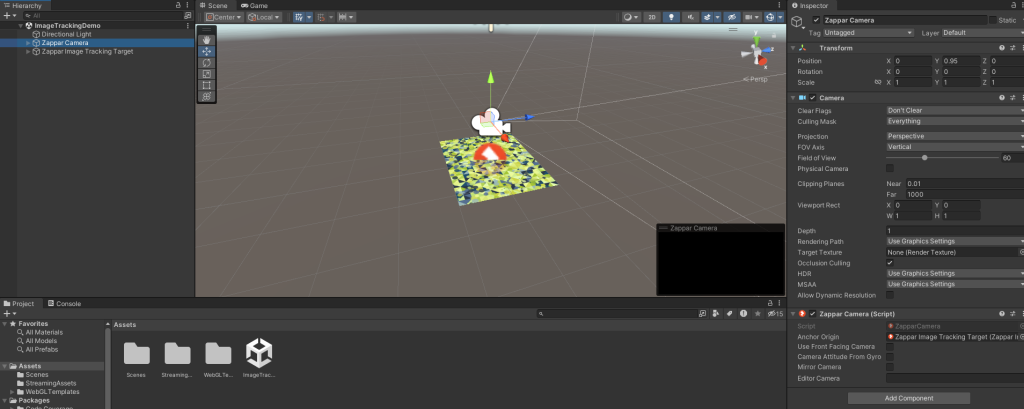Toggle hidden objects visibility in Scene

point(731,17)
